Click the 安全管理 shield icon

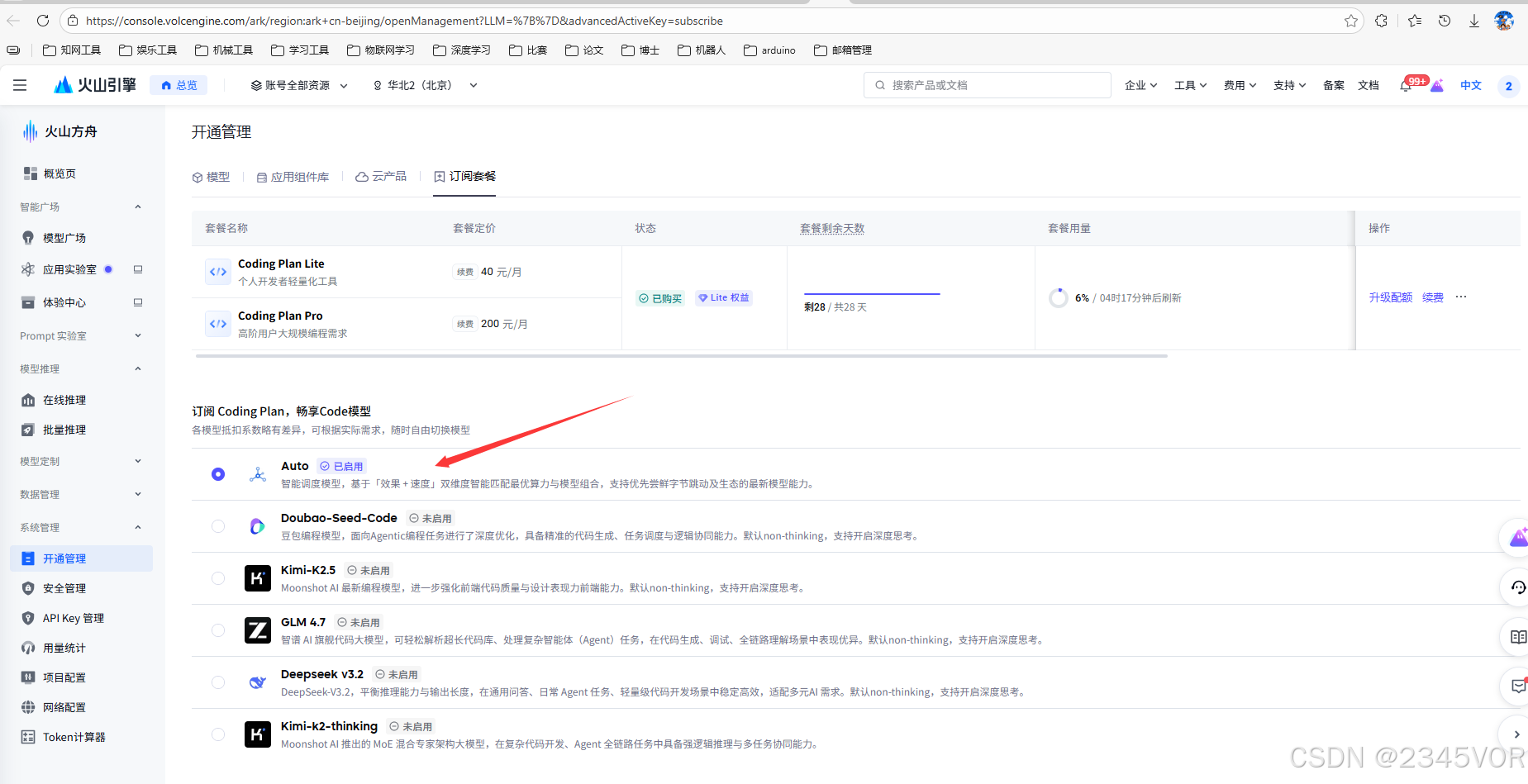pos(28,588)
